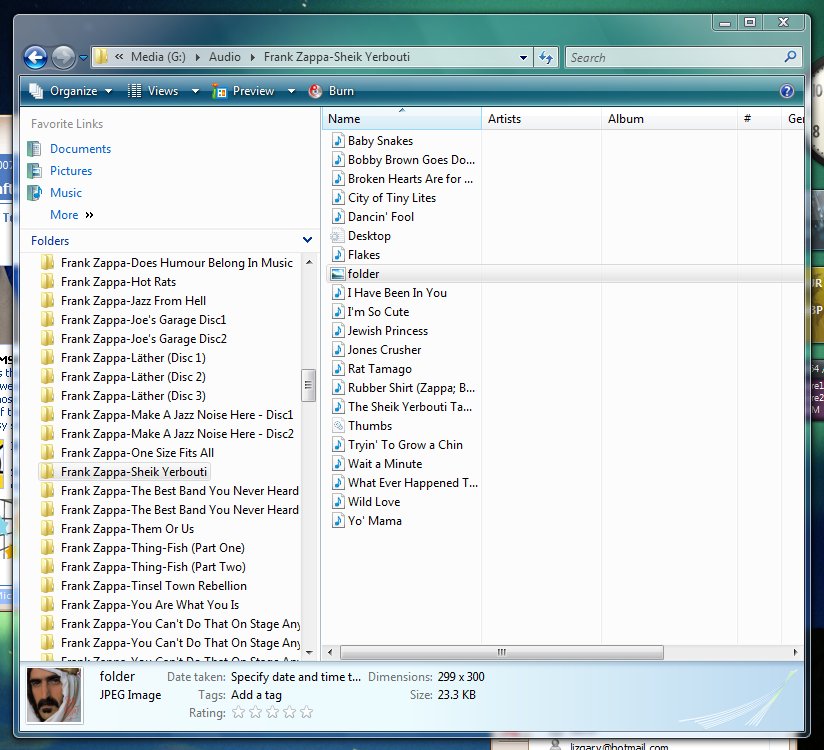Image resolution: width=824 pixels, height=750 pixels.
Task: Sort by the Artists column header
Action: pos(541,119)
